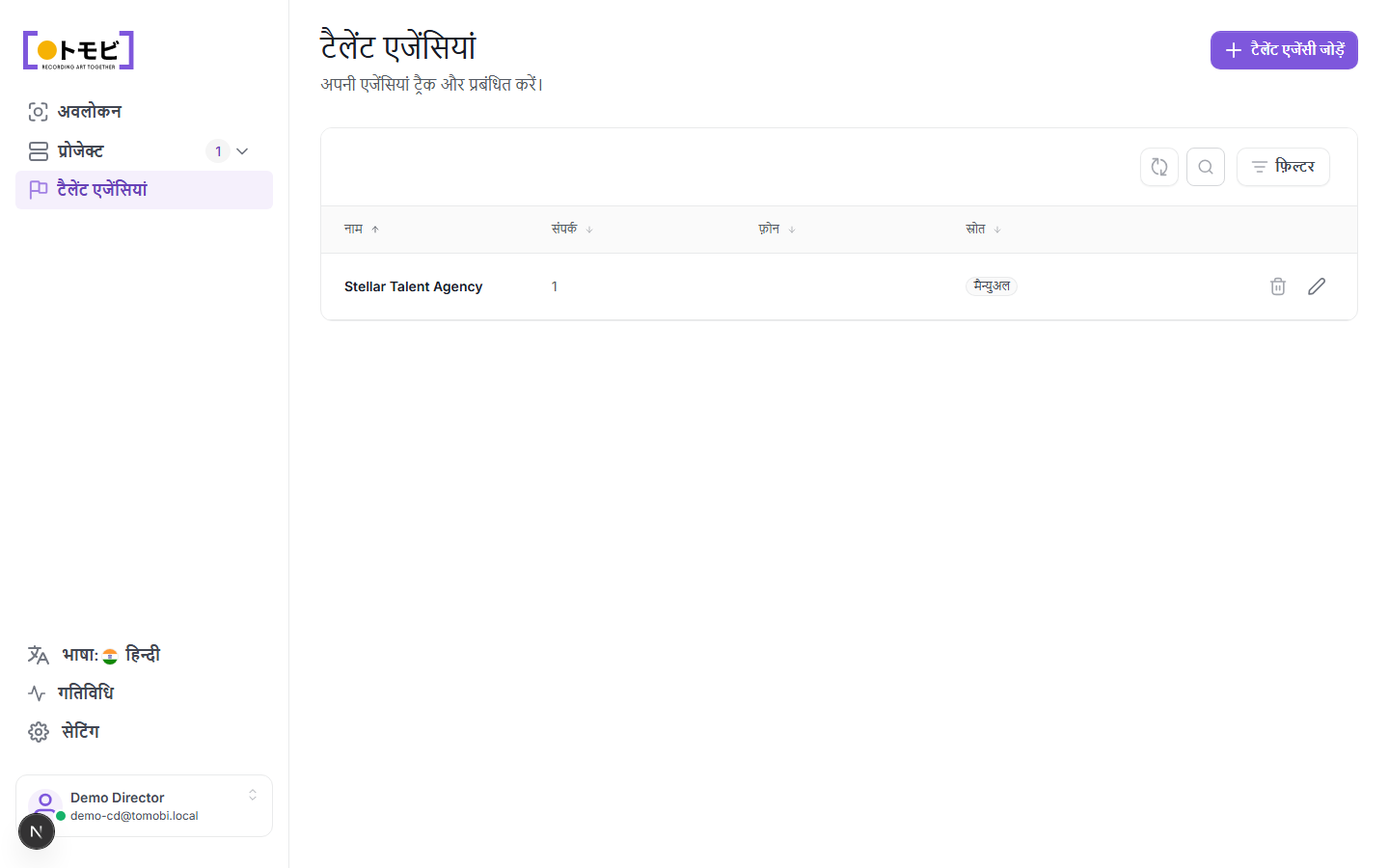Image resolution: width=1389 pixels, height=868 pixels.
Task: Open प्रोजेक्ट section in sidebar
Action: [144, 151]
